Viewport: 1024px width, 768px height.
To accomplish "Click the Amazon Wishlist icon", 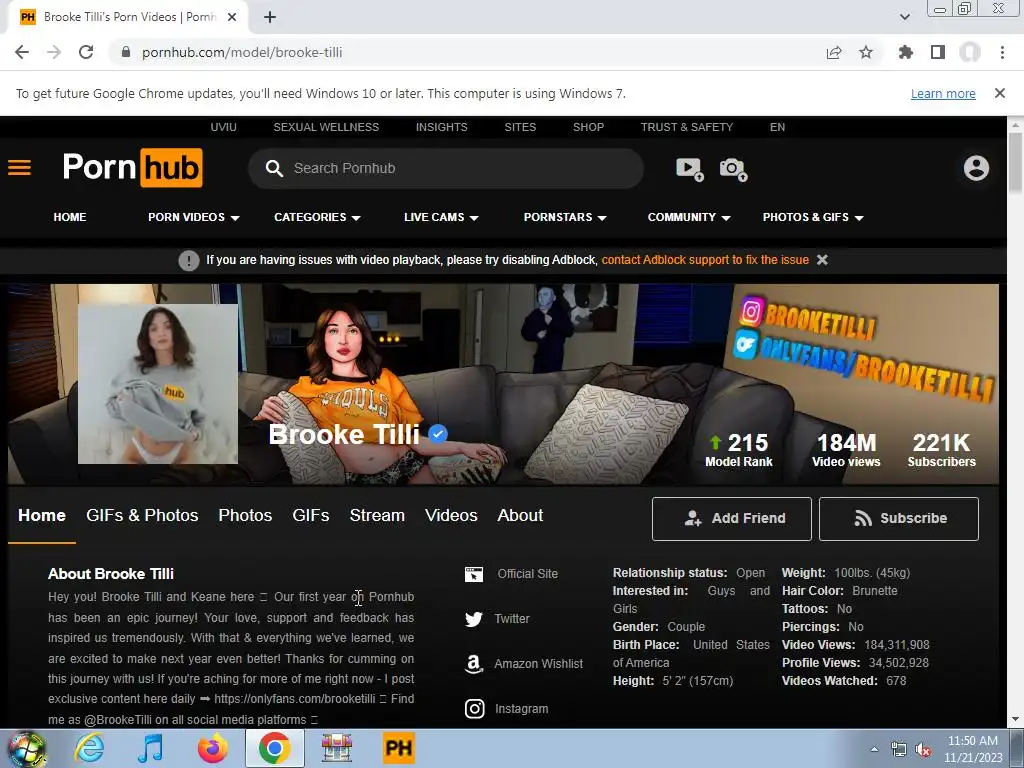I will click(x=474, y=664).
